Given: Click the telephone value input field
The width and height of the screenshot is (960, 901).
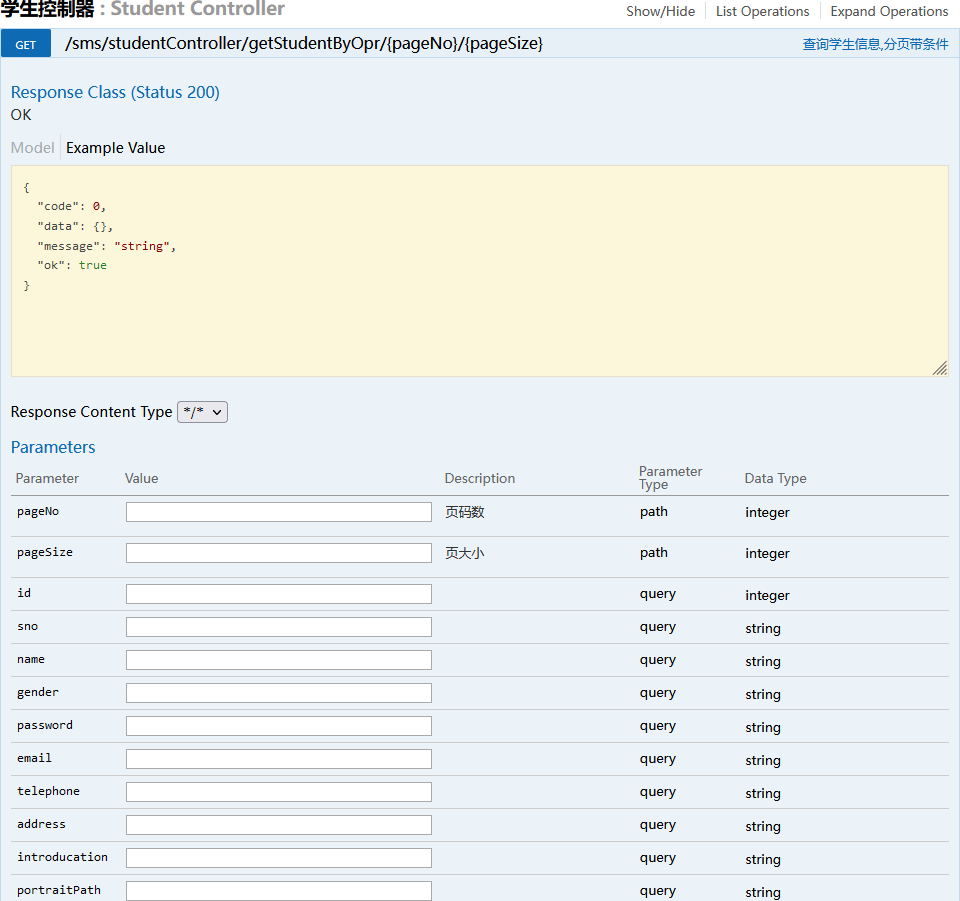Looking at the screenshot, I should 279,792.
